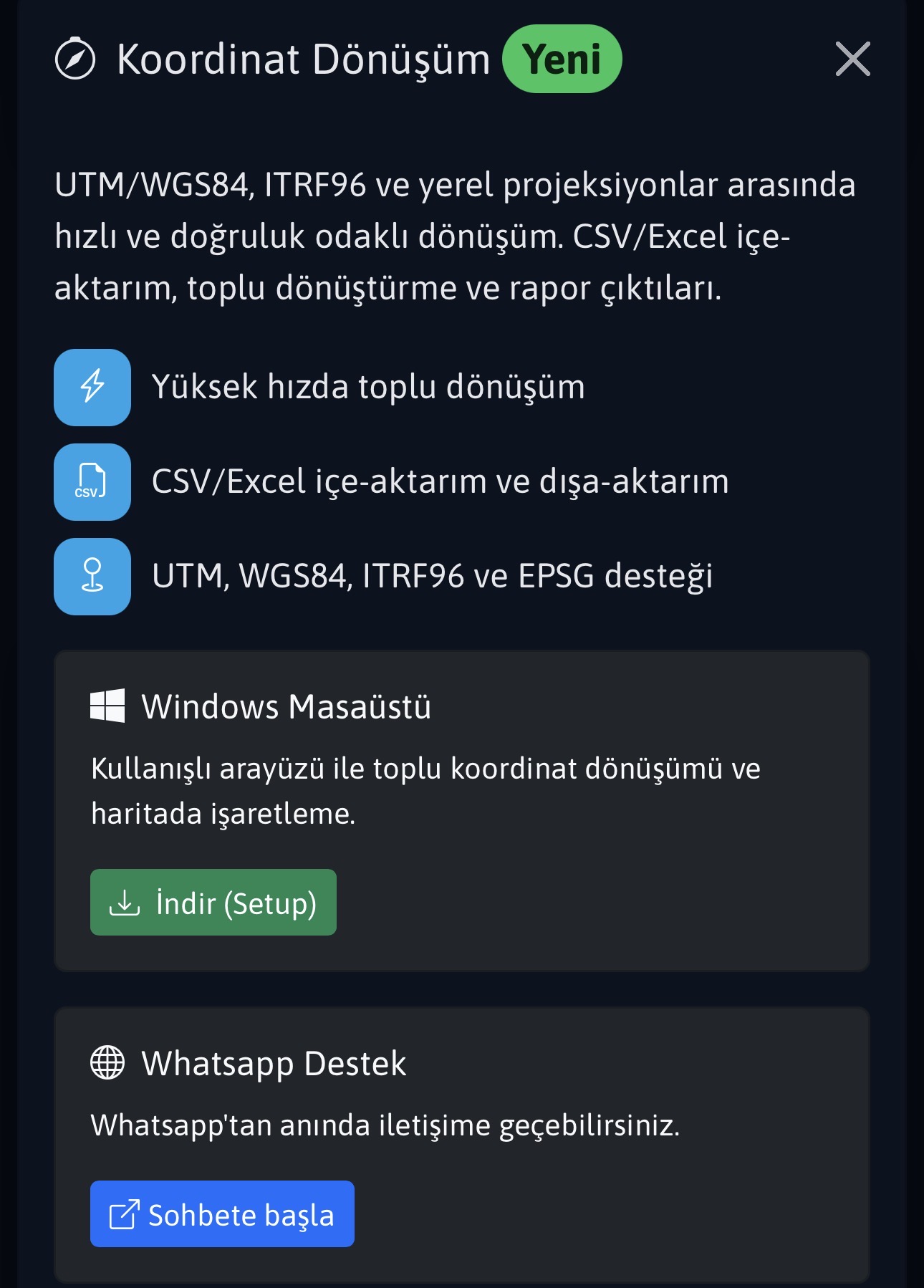Image resolution: width=924 pixels, height=1288 pixels.
Task: Click the Whatsapp Destek heading
Action: pos(274,1064)
